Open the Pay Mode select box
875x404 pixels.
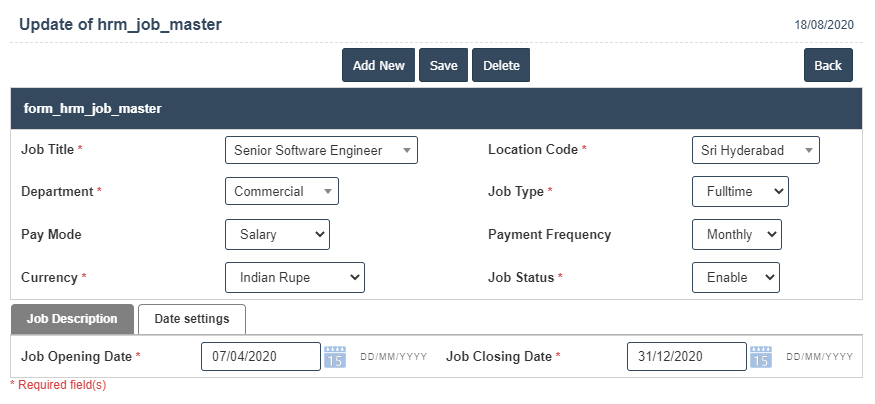pos(277,234)
